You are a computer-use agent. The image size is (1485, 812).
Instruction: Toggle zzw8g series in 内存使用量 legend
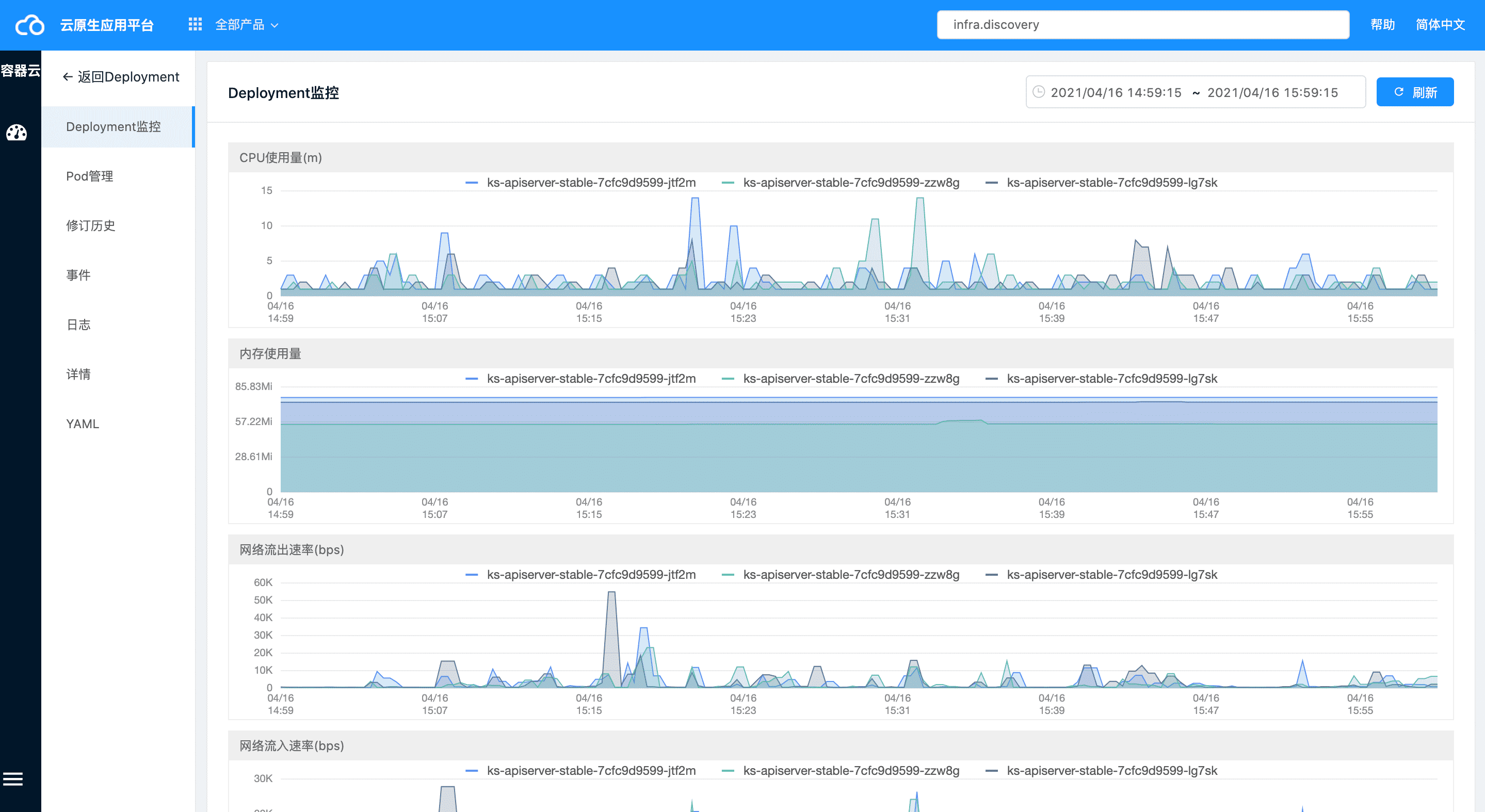pos(841,379)
